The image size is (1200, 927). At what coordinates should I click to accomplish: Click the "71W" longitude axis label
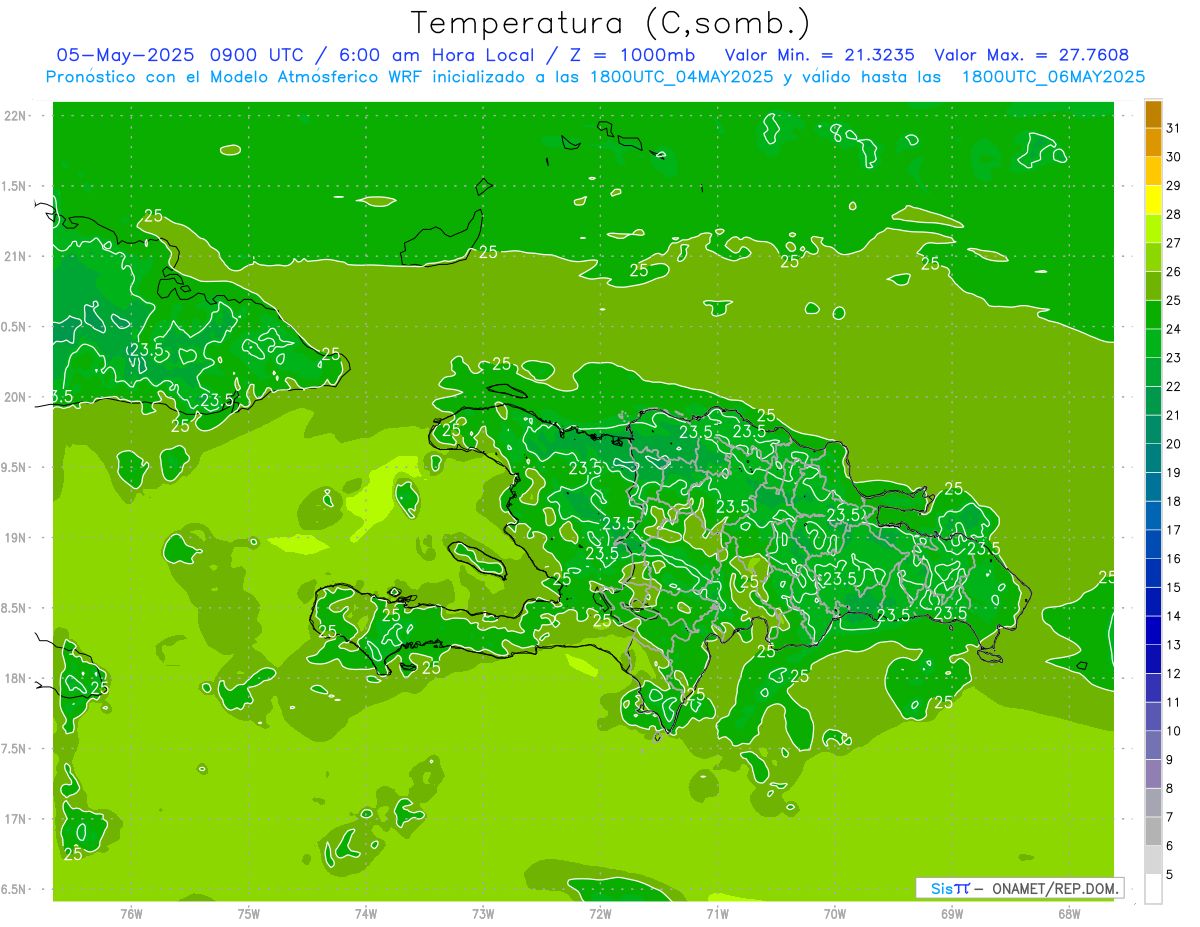(x=717, y=913)
